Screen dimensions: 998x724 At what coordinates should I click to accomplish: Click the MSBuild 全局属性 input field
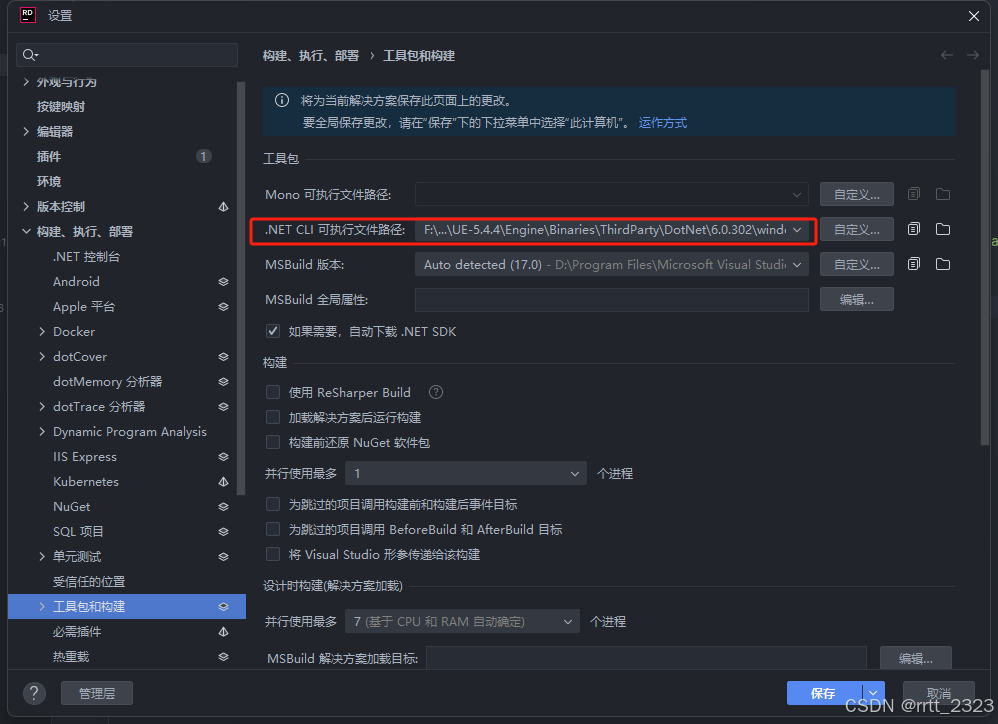click(x=612, y=300)
